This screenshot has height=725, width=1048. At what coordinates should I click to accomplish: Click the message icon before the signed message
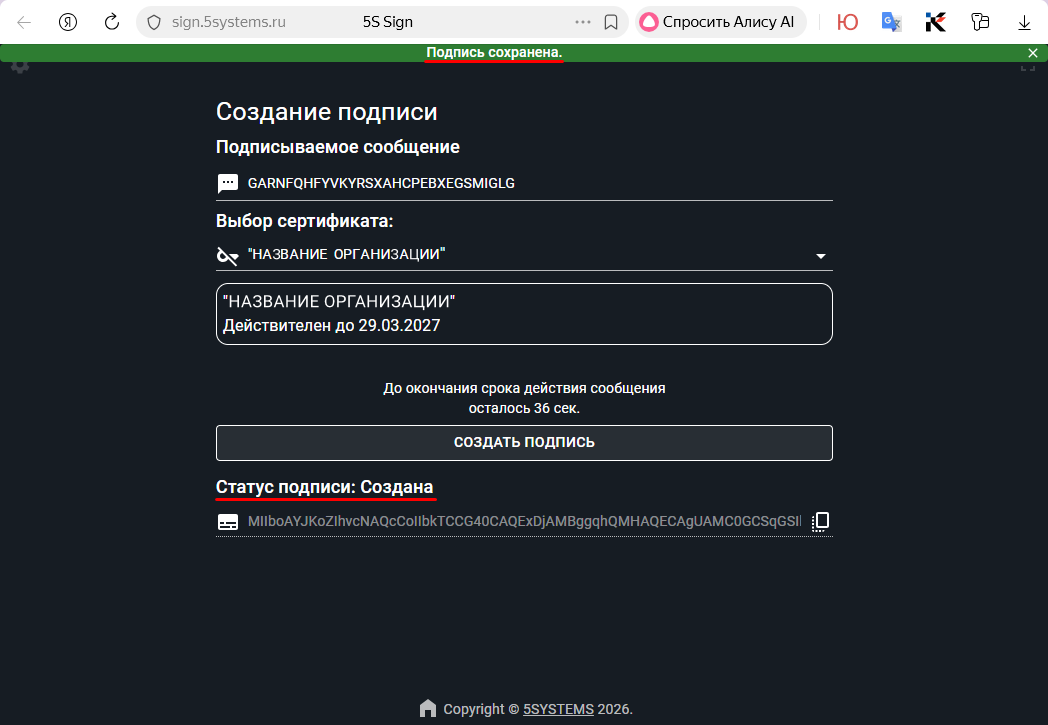[228, 183]
